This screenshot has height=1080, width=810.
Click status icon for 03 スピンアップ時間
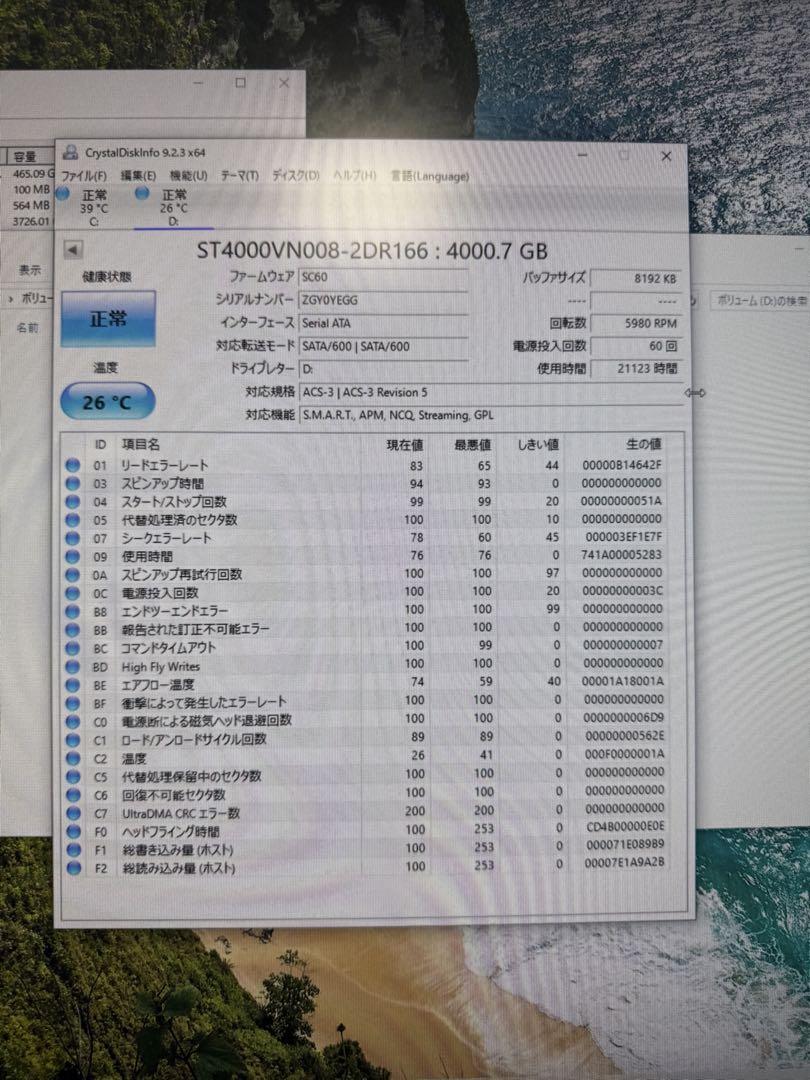point(72,484)
